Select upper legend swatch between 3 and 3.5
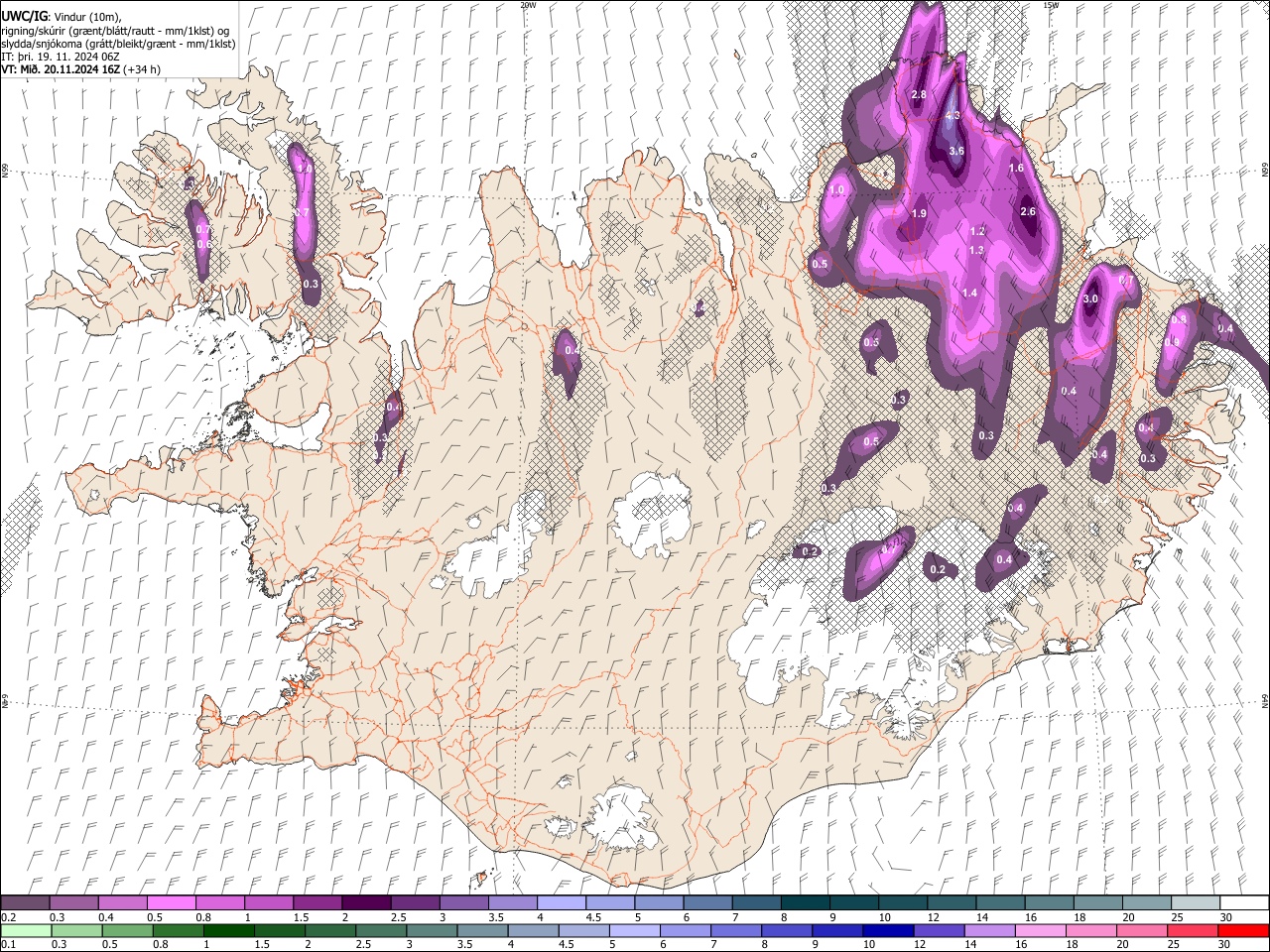The image size is (1270, 952). (x=464, y=902)
